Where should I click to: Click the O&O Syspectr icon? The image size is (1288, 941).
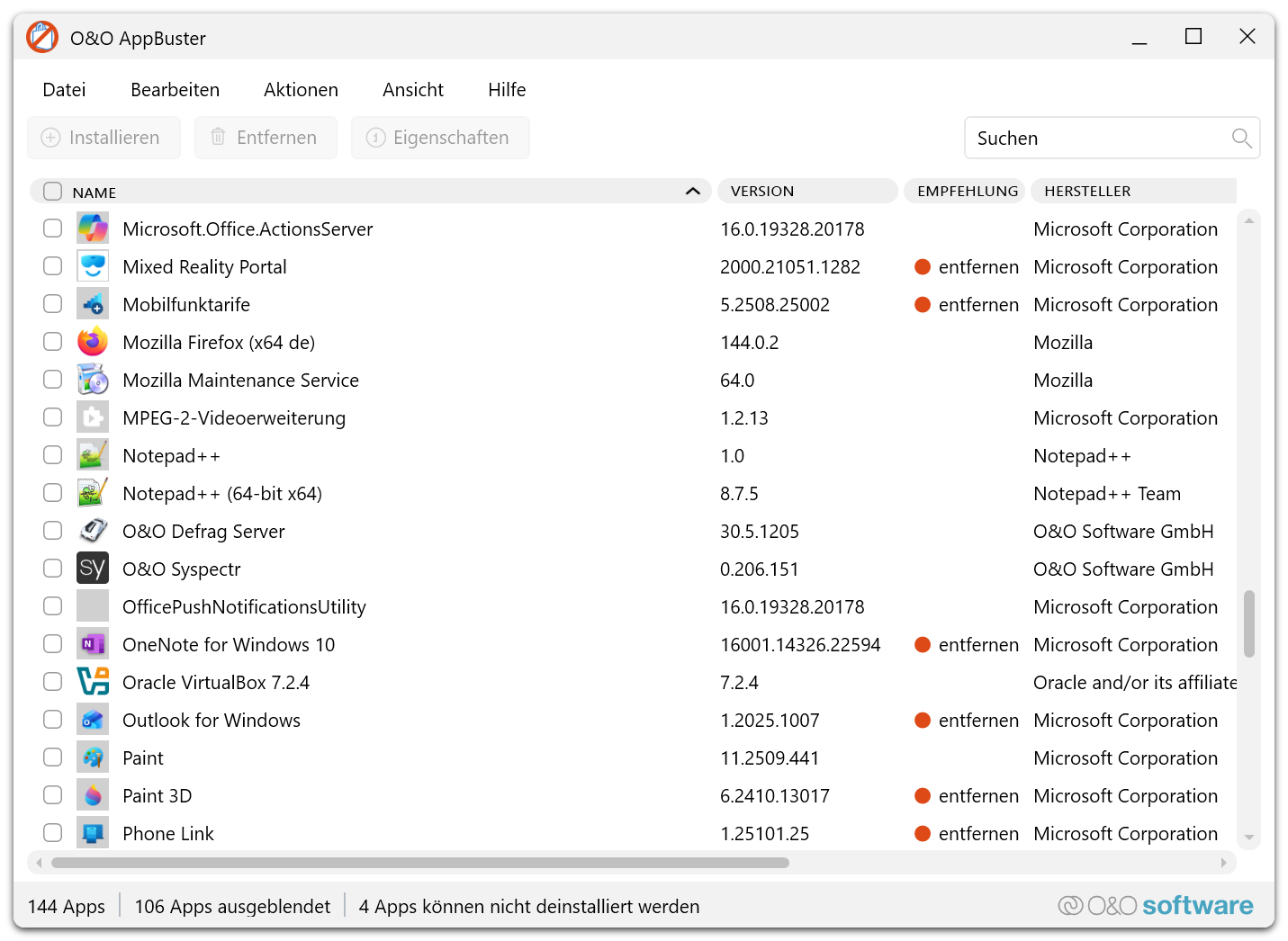[x=92, y=569]
